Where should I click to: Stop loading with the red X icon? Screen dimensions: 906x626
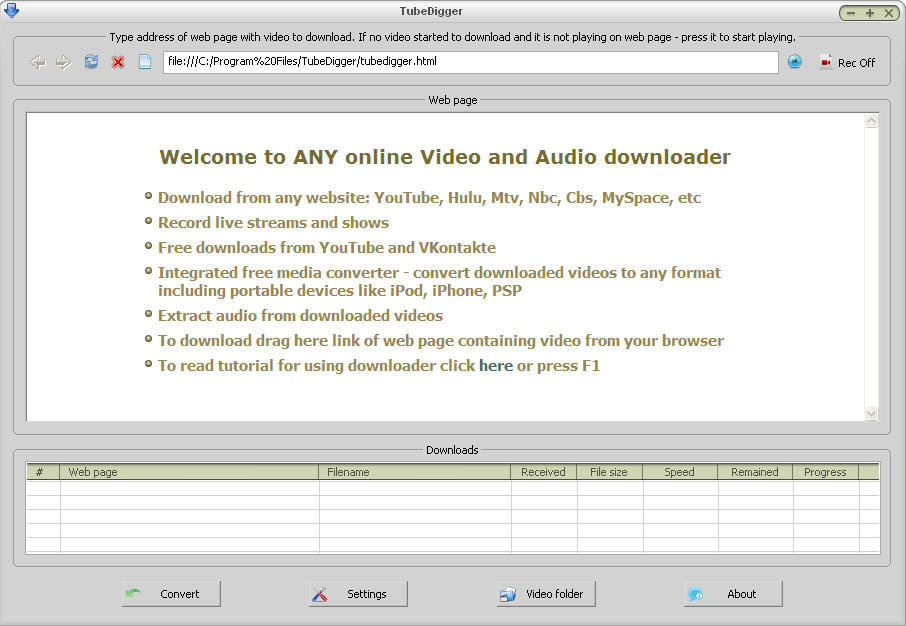pyautogui.click(x=118, y=62)
